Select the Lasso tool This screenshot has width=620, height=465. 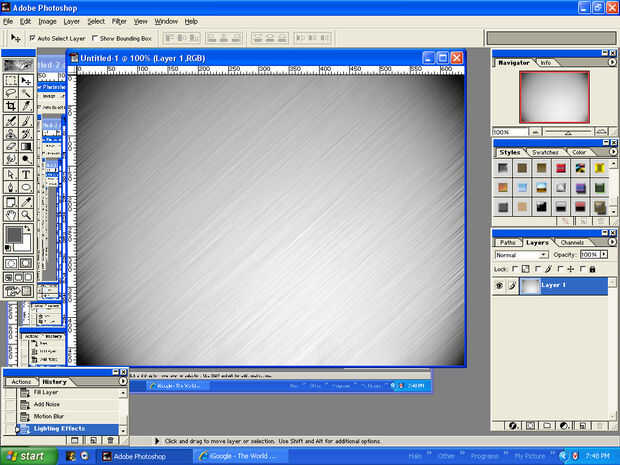[11, 93]
